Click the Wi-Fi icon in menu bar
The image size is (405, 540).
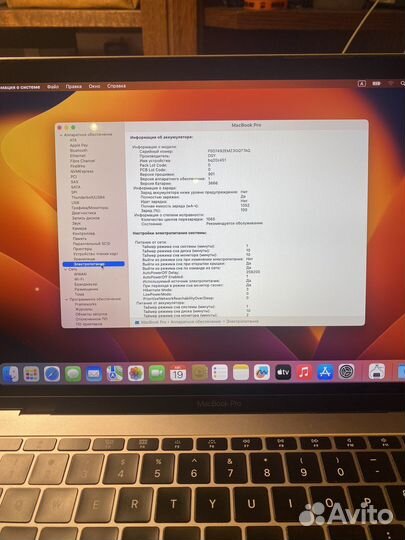[x=391, y=83]
